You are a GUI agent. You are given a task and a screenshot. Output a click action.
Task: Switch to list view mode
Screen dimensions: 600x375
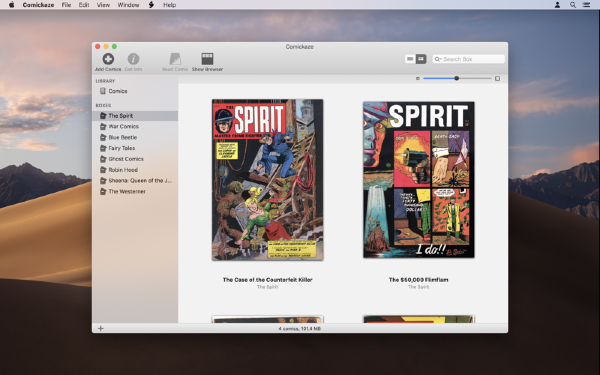click(x=410, y=59)
